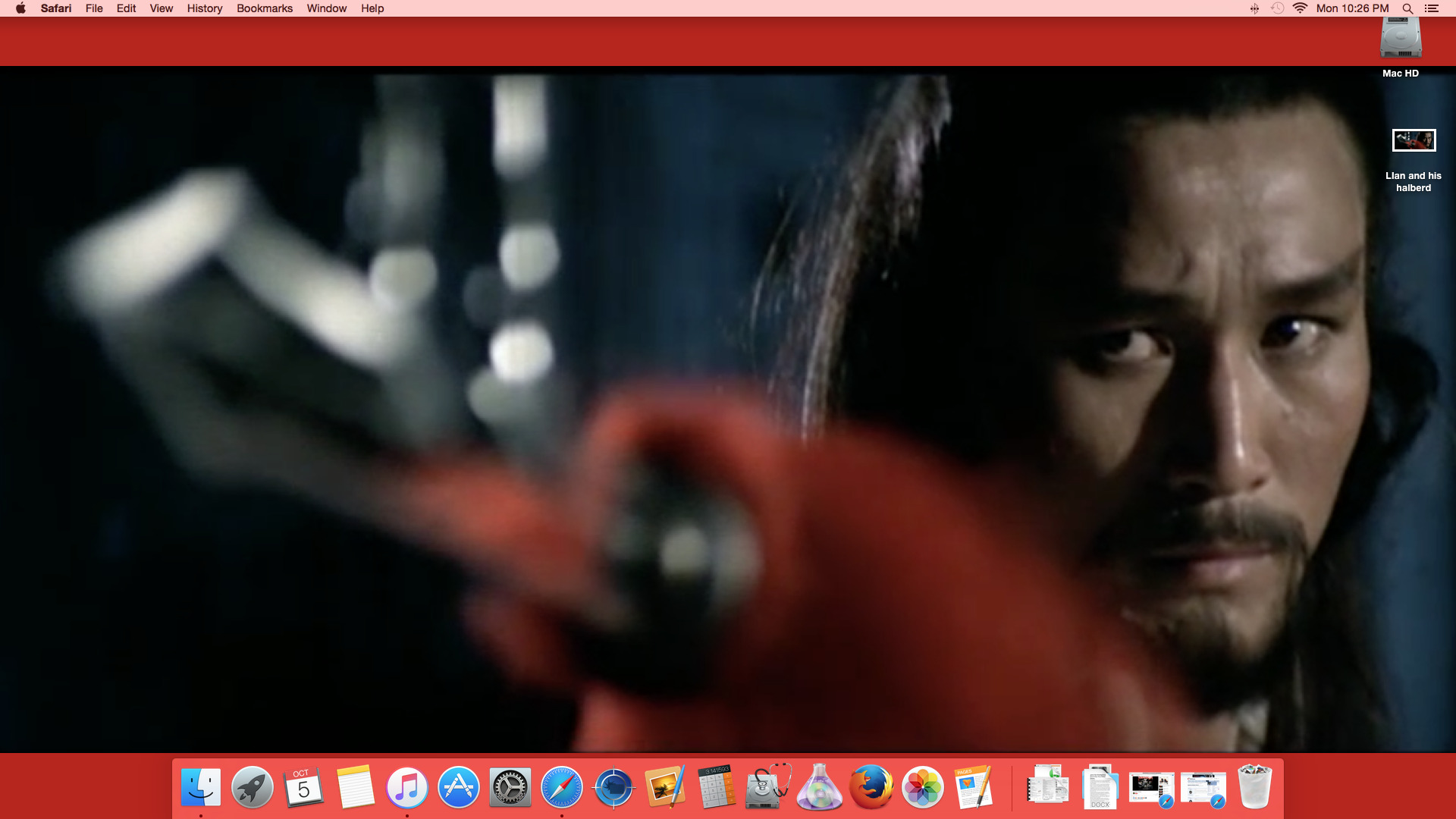
Task: Open the History menu
Action: [205, 8]
